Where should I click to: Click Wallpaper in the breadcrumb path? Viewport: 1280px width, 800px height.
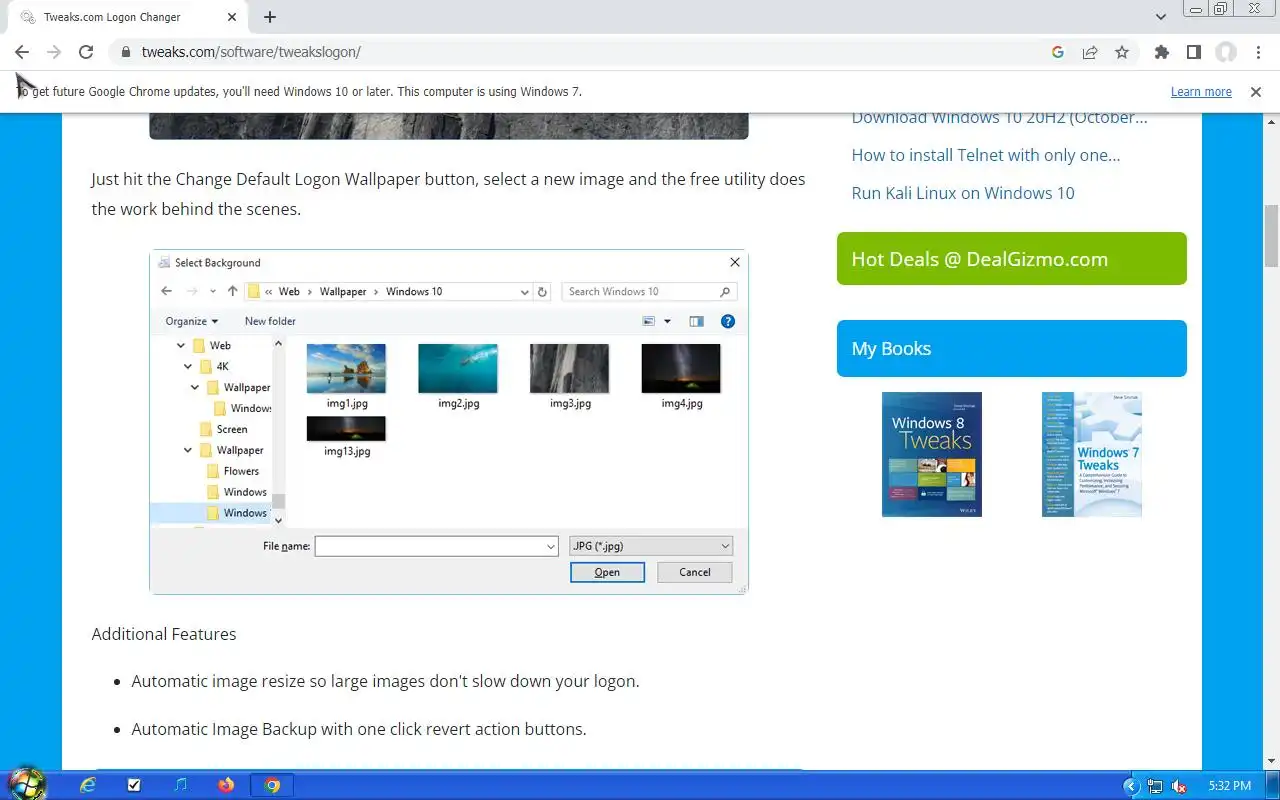(x=343, y=292)
